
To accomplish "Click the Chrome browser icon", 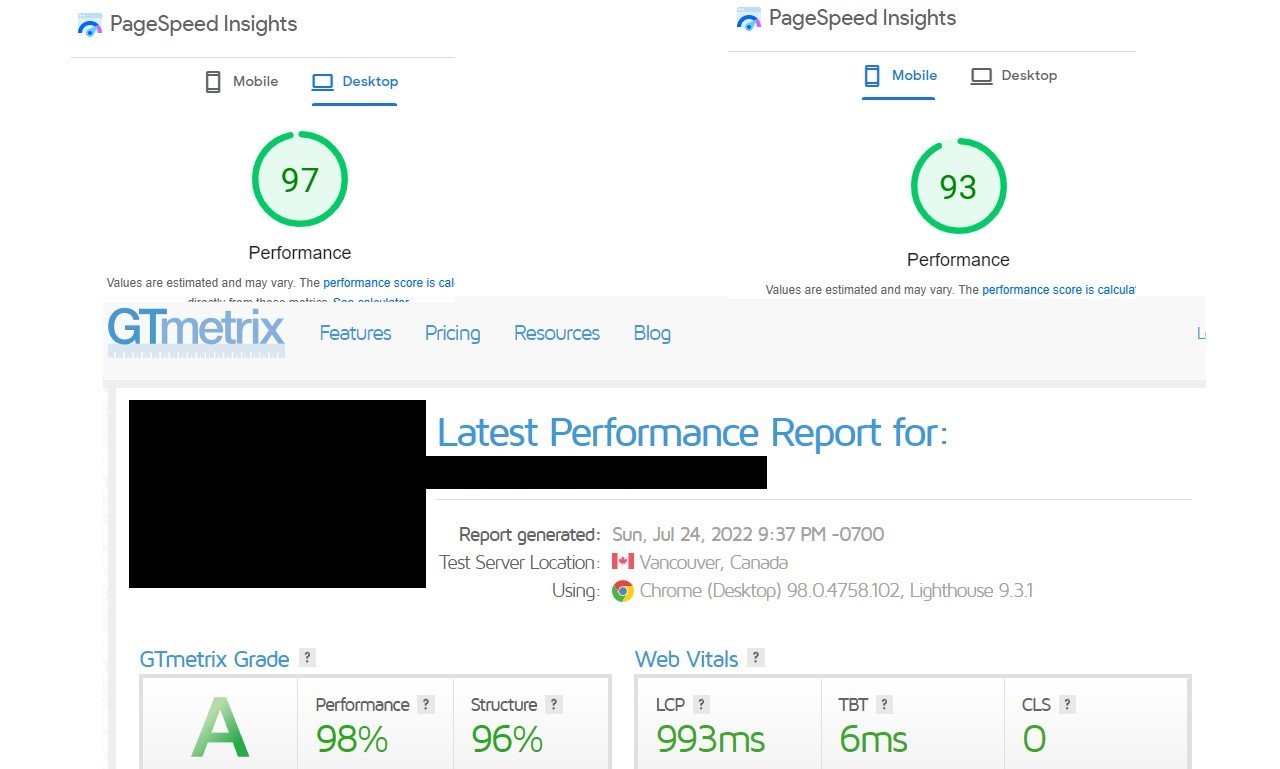I will tap(623, 591).
